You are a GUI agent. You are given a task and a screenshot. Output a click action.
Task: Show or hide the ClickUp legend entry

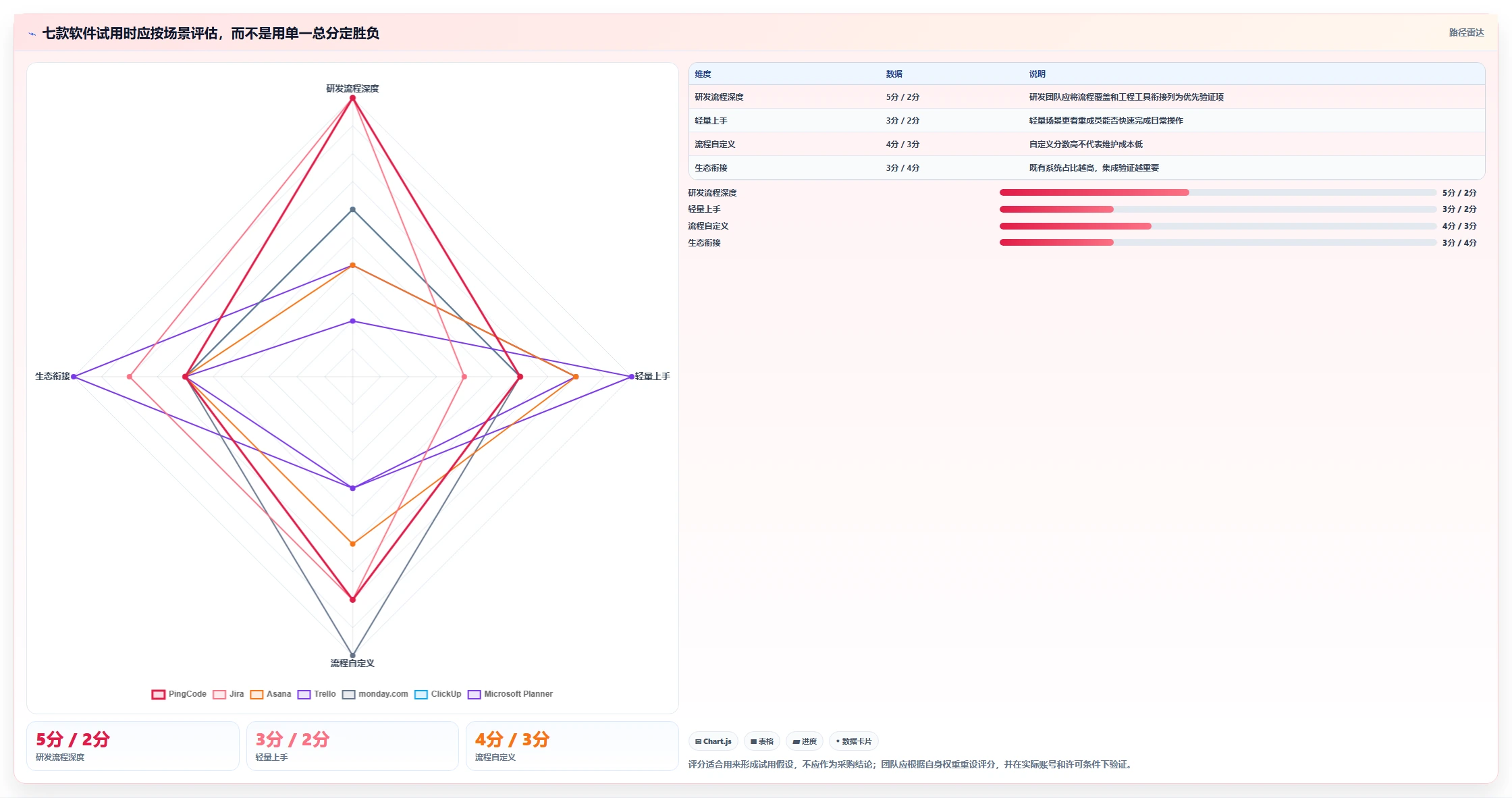point(437,694)
